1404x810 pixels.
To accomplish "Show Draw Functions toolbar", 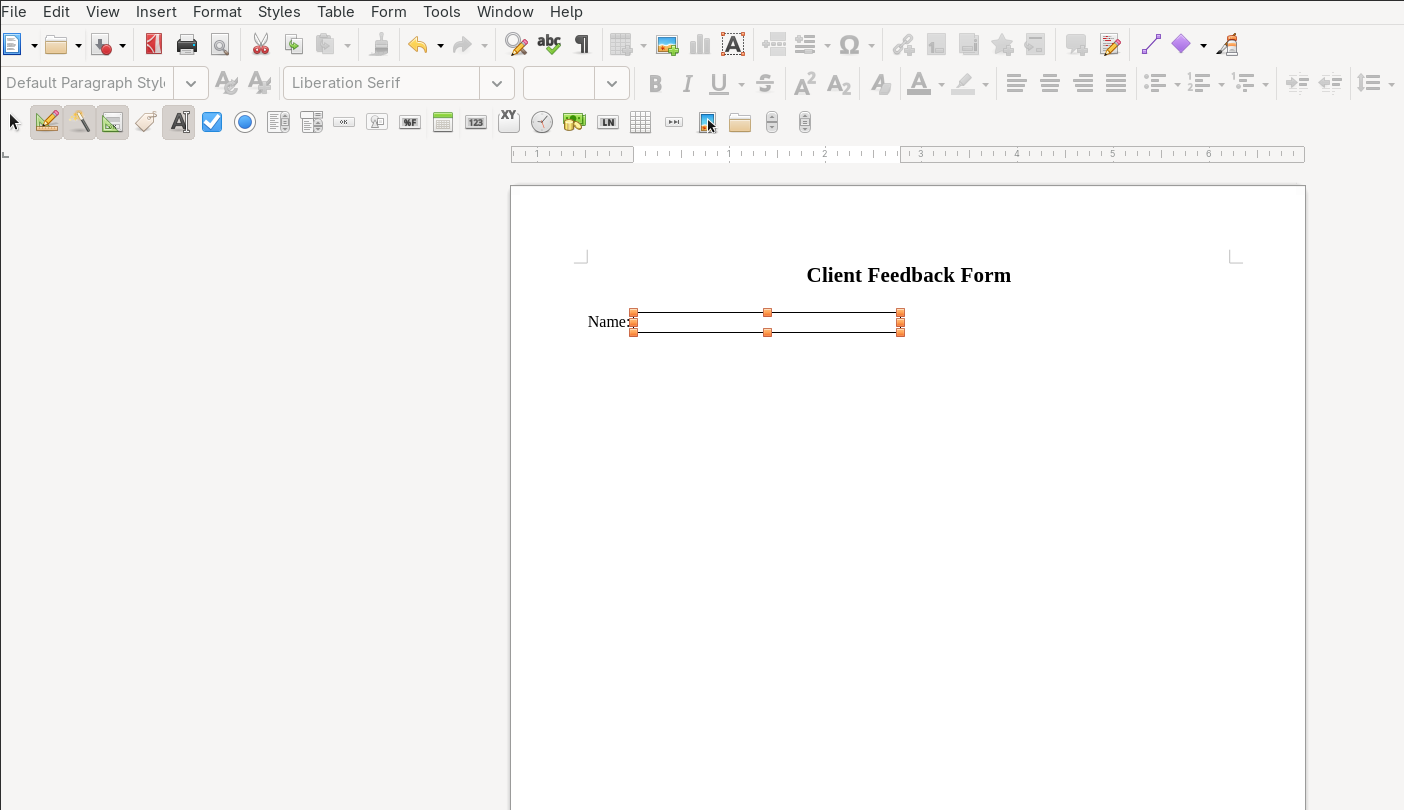I will [1229, 44].
